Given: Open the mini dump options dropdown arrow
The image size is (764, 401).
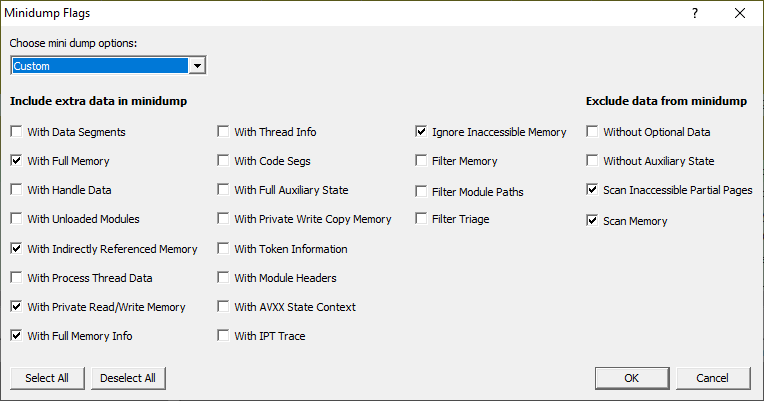Looking at the screenshot, I should point(197,66).
